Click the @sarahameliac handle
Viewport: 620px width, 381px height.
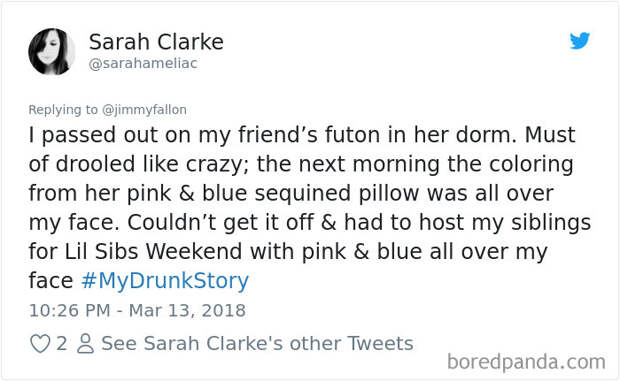pos(143,63)
